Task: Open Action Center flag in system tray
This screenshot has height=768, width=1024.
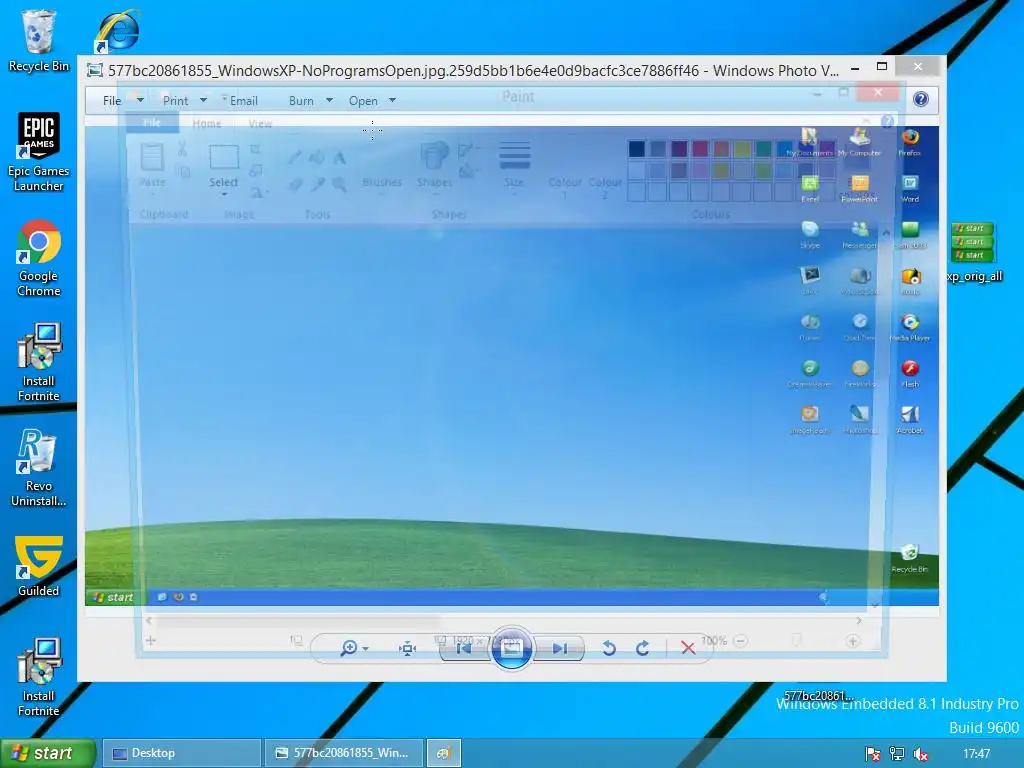Action: pyautogui.click(x=872, y=754)
